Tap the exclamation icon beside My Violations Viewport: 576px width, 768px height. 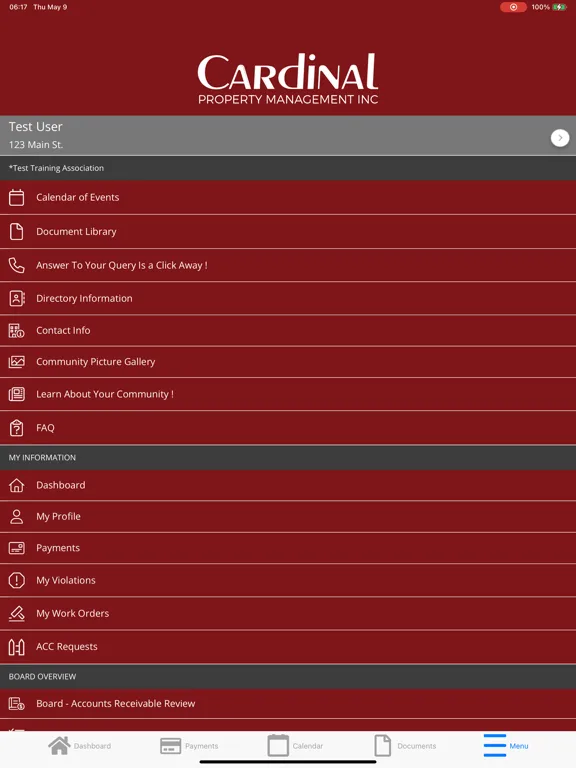click(16, 580)
